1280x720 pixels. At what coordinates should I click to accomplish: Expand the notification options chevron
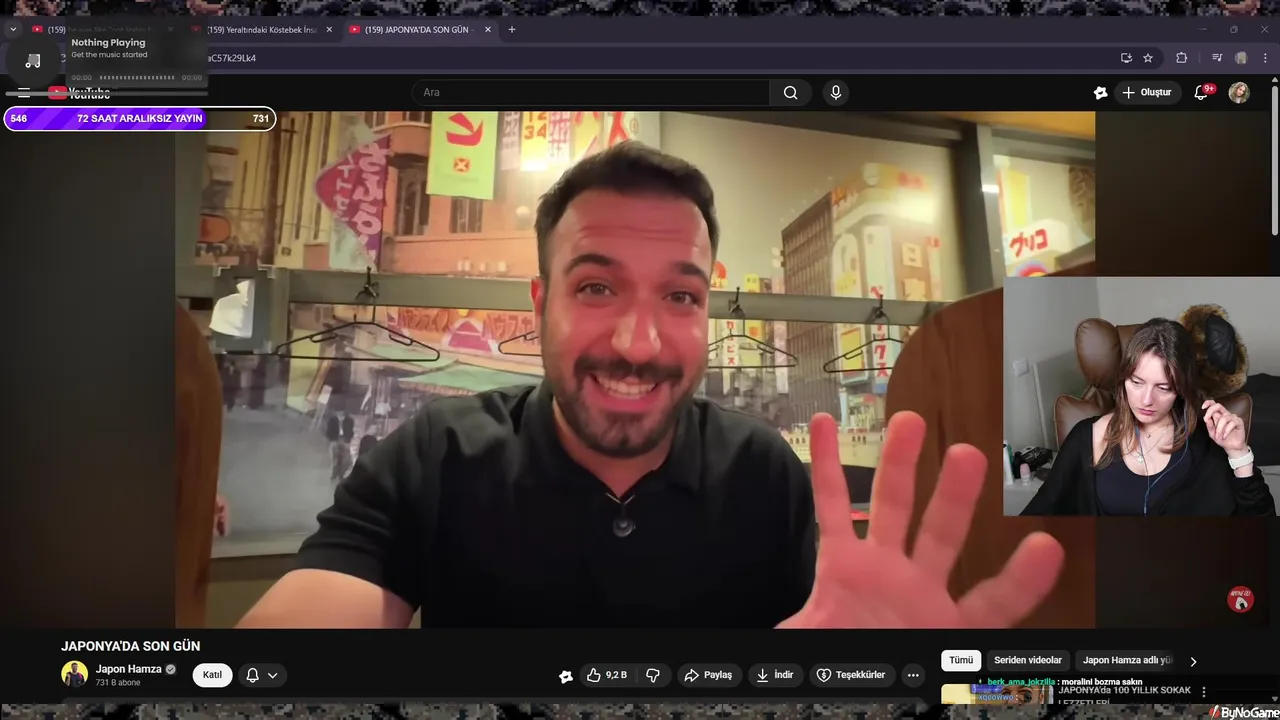pyautogui.click(x=272, y=676)
